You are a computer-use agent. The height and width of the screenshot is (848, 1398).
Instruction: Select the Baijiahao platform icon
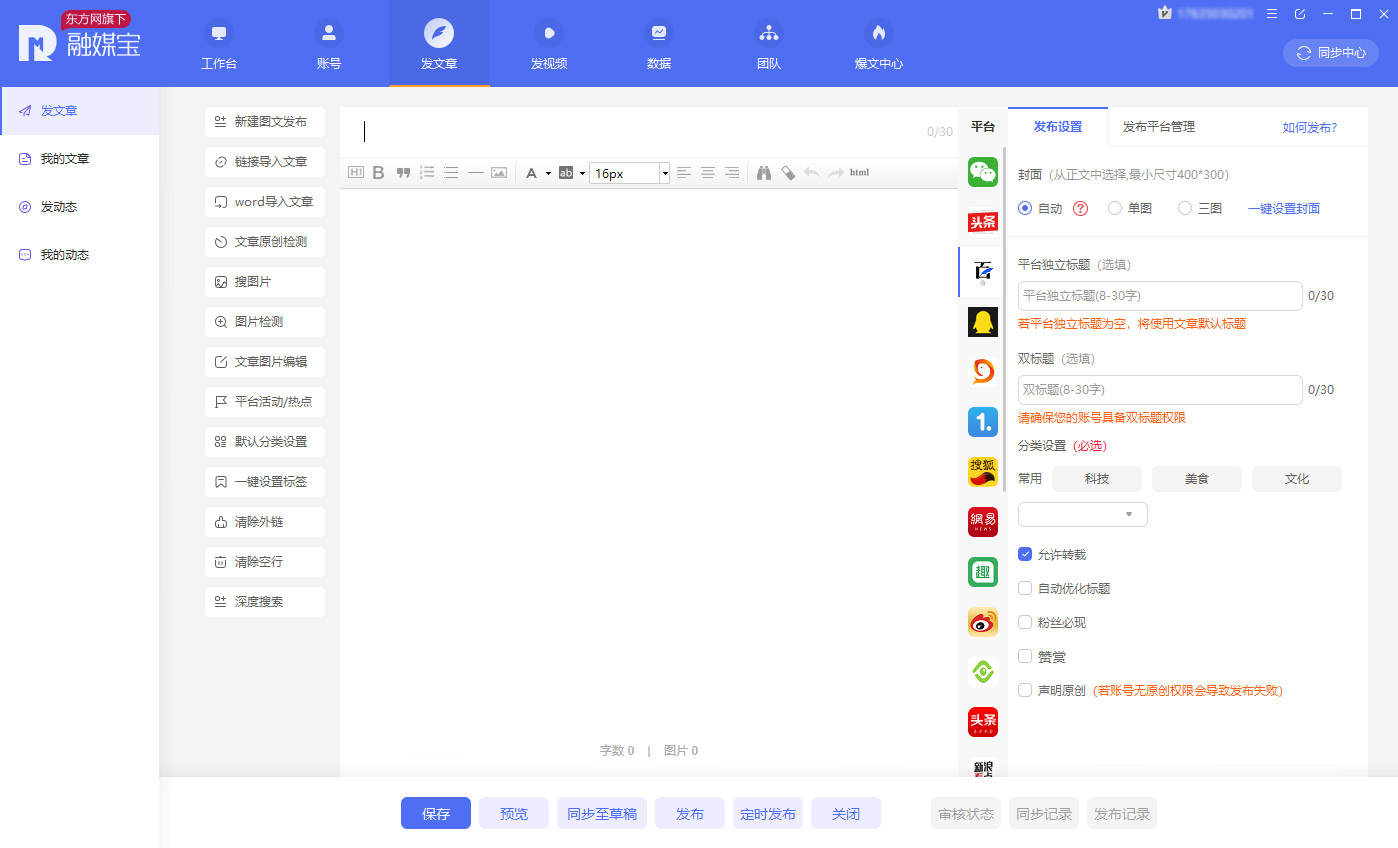click(983, 272)
